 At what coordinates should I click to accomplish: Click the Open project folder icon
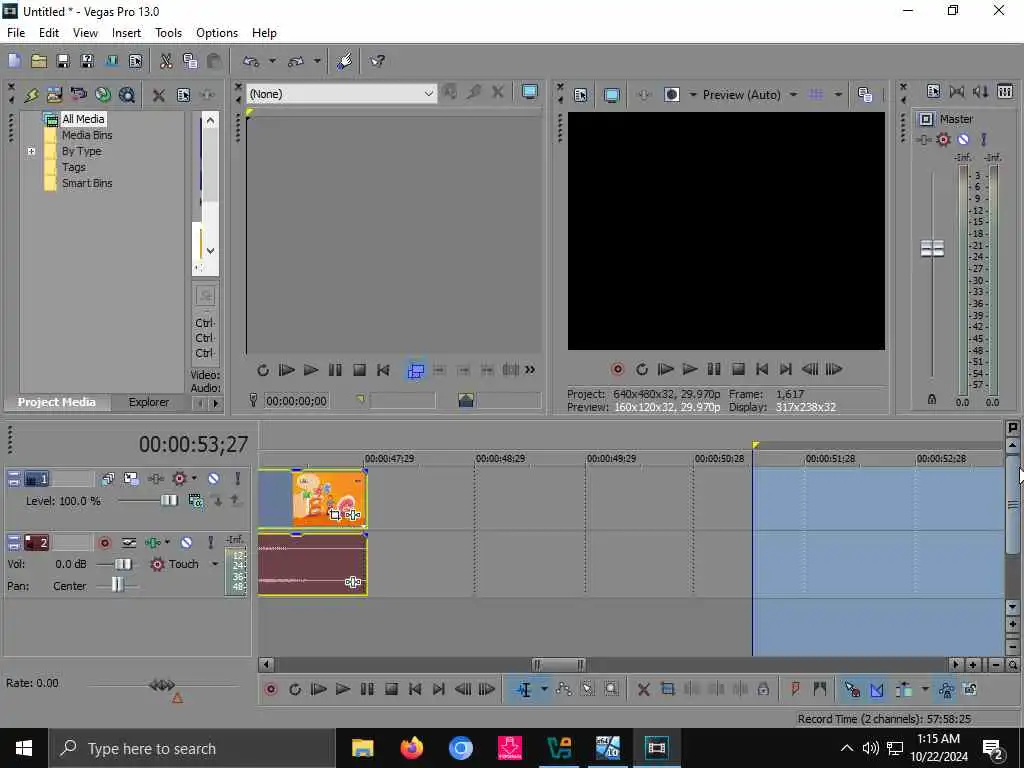click(x=39, y=61)
